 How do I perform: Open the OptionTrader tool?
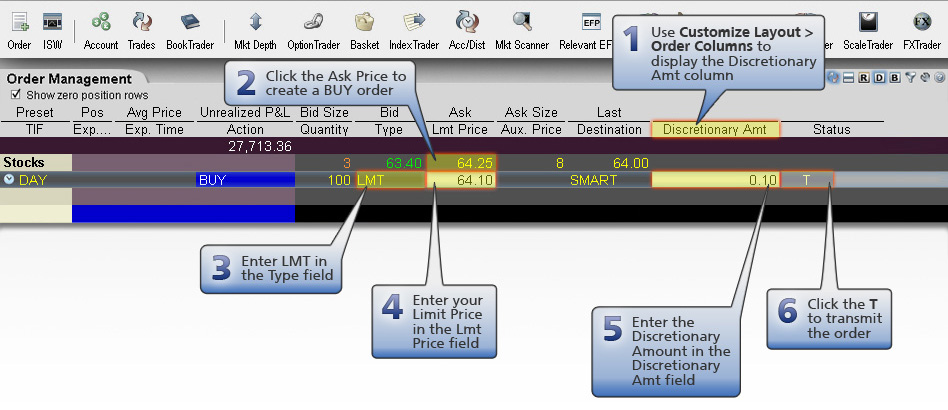[315, 28]
